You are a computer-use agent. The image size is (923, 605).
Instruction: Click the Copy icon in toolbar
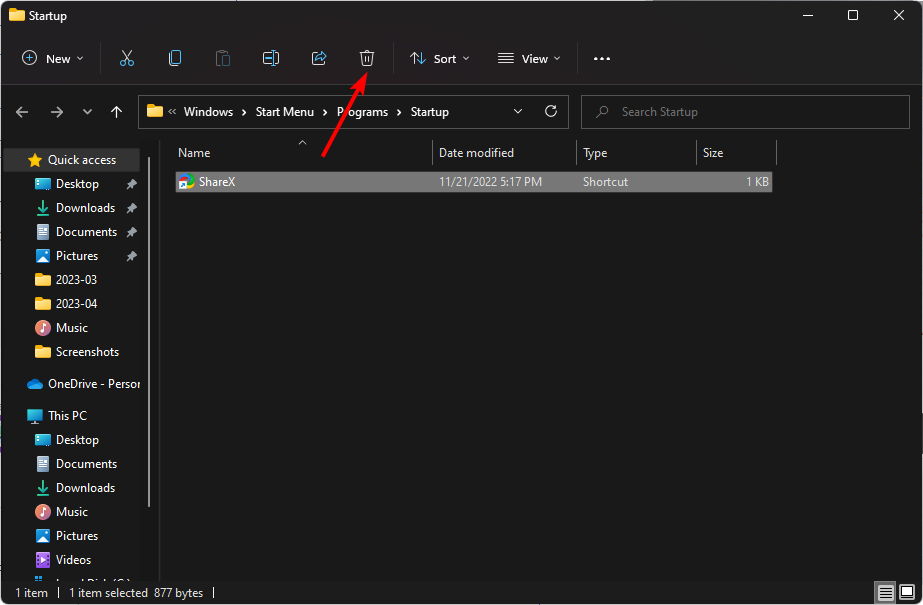pos(175,58)
